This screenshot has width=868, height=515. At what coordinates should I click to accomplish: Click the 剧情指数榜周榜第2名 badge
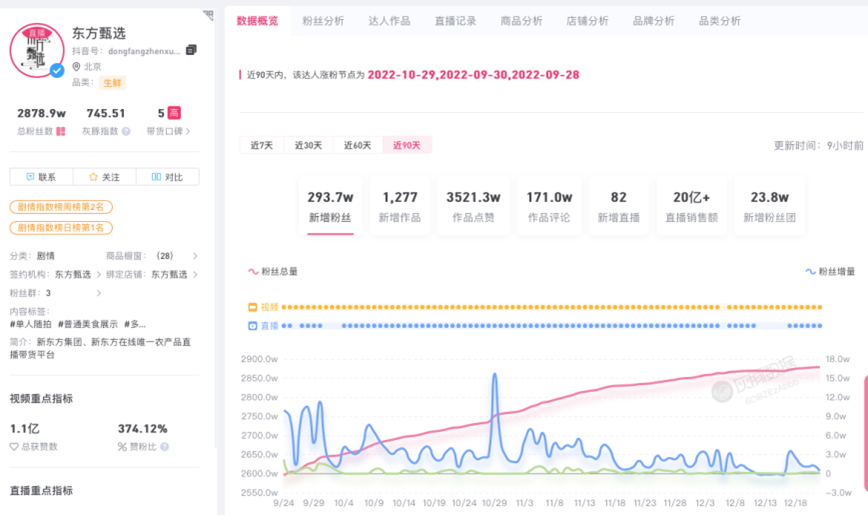click(61, 207)
